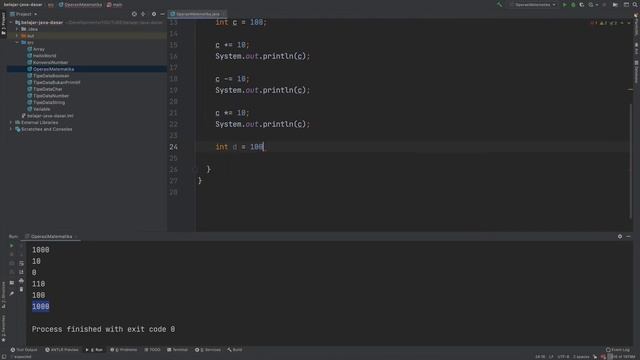Click the green Run button in top toolbar
The width and height of the screenshot is (640, 360).
[564, 5]
